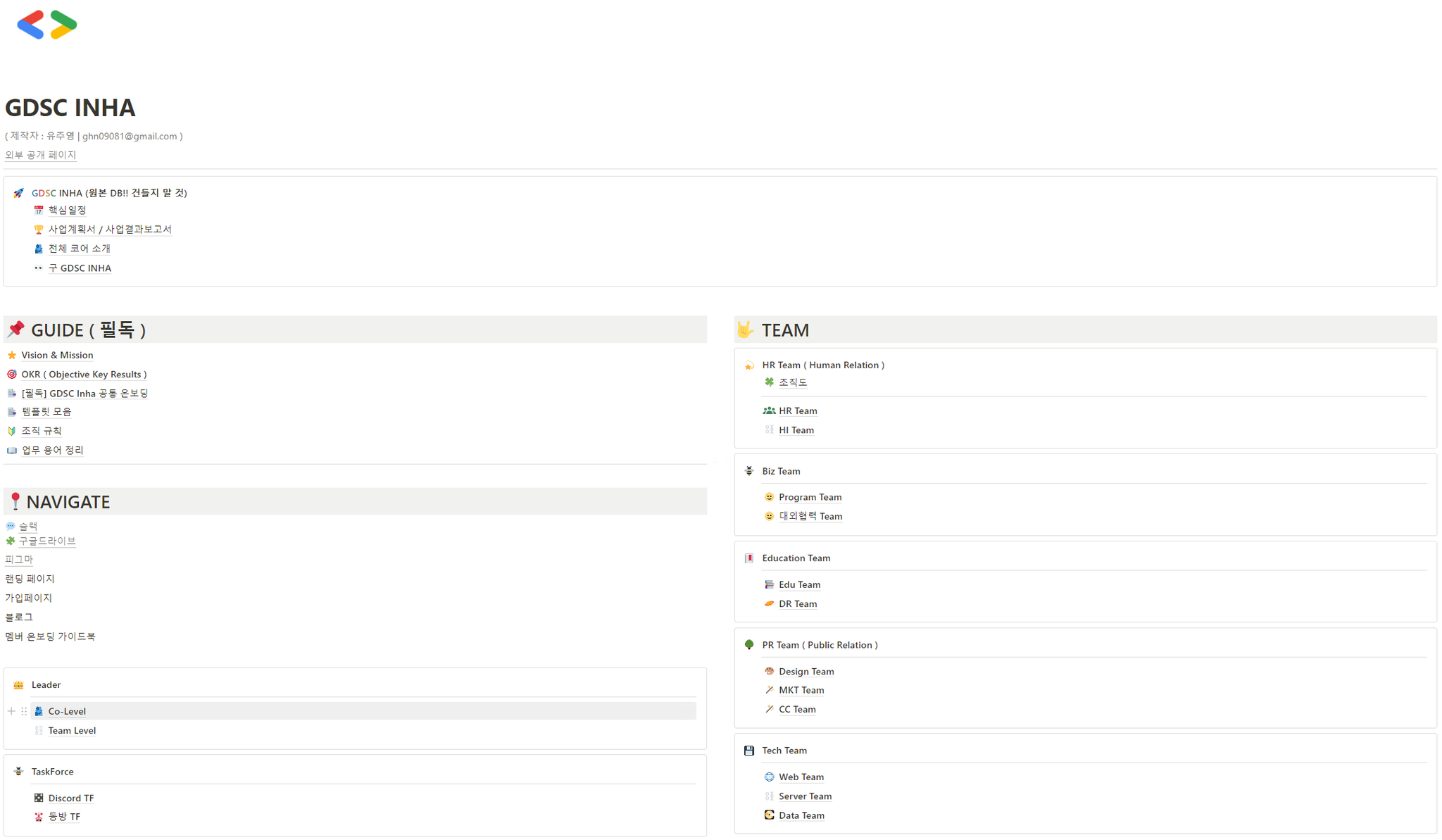
Task: Click the TEAM heading
Action: click(x=785, y=330)
